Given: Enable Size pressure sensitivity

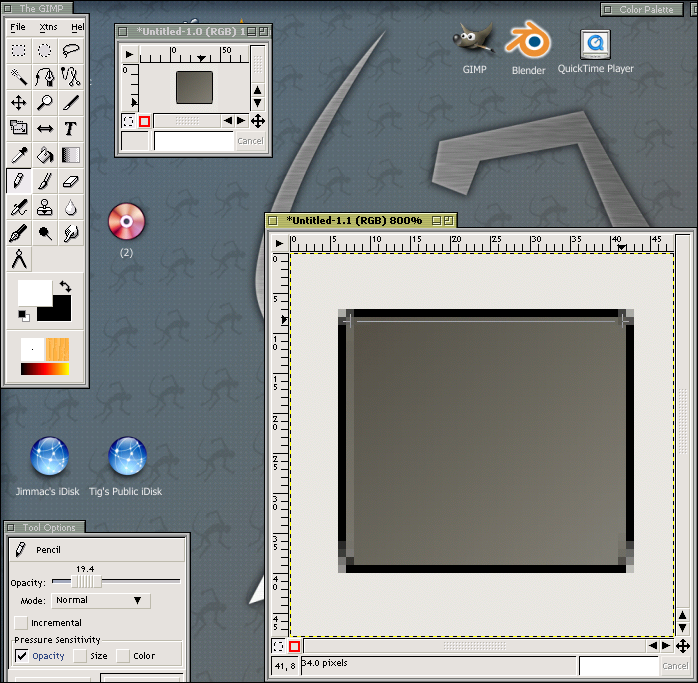Looking at the screenshot, I should pos(80,656).
